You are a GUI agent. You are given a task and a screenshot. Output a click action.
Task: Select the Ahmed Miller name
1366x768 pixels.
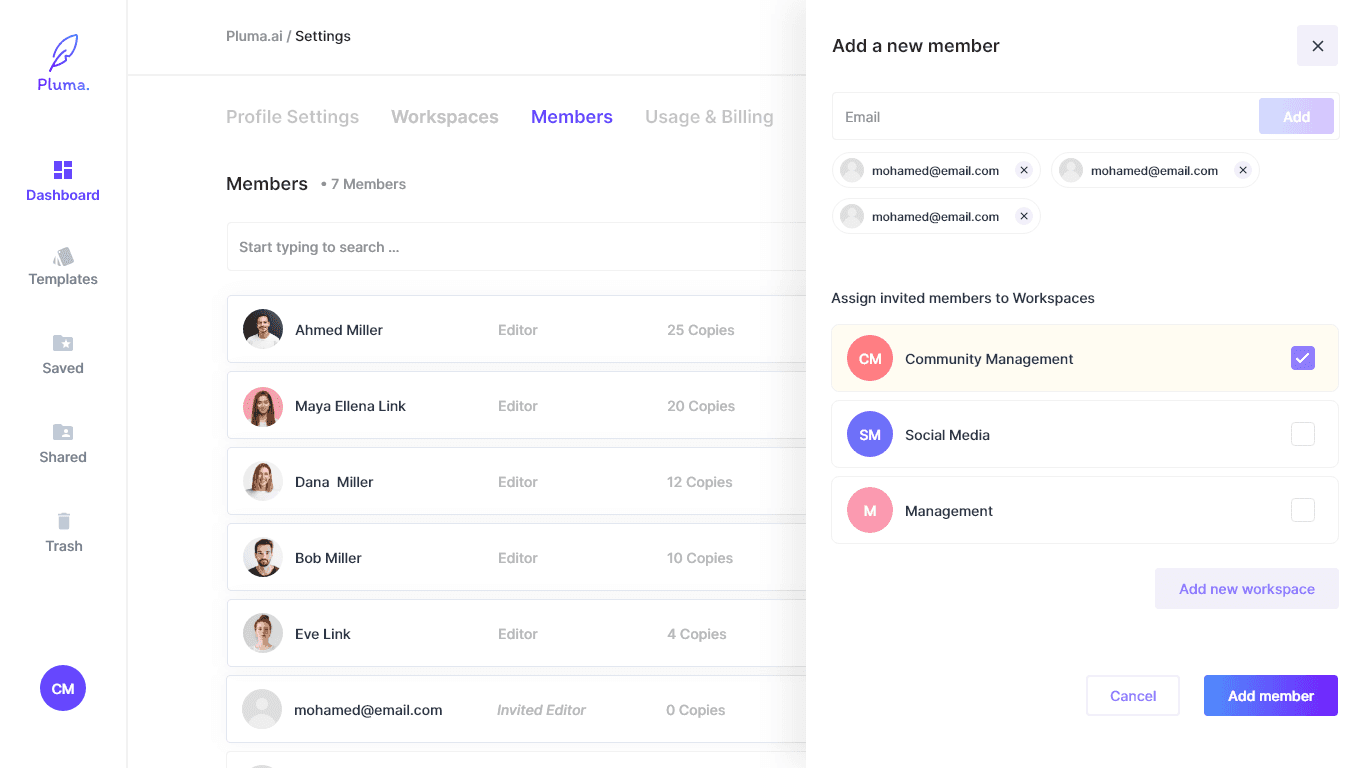pos(339,330)
